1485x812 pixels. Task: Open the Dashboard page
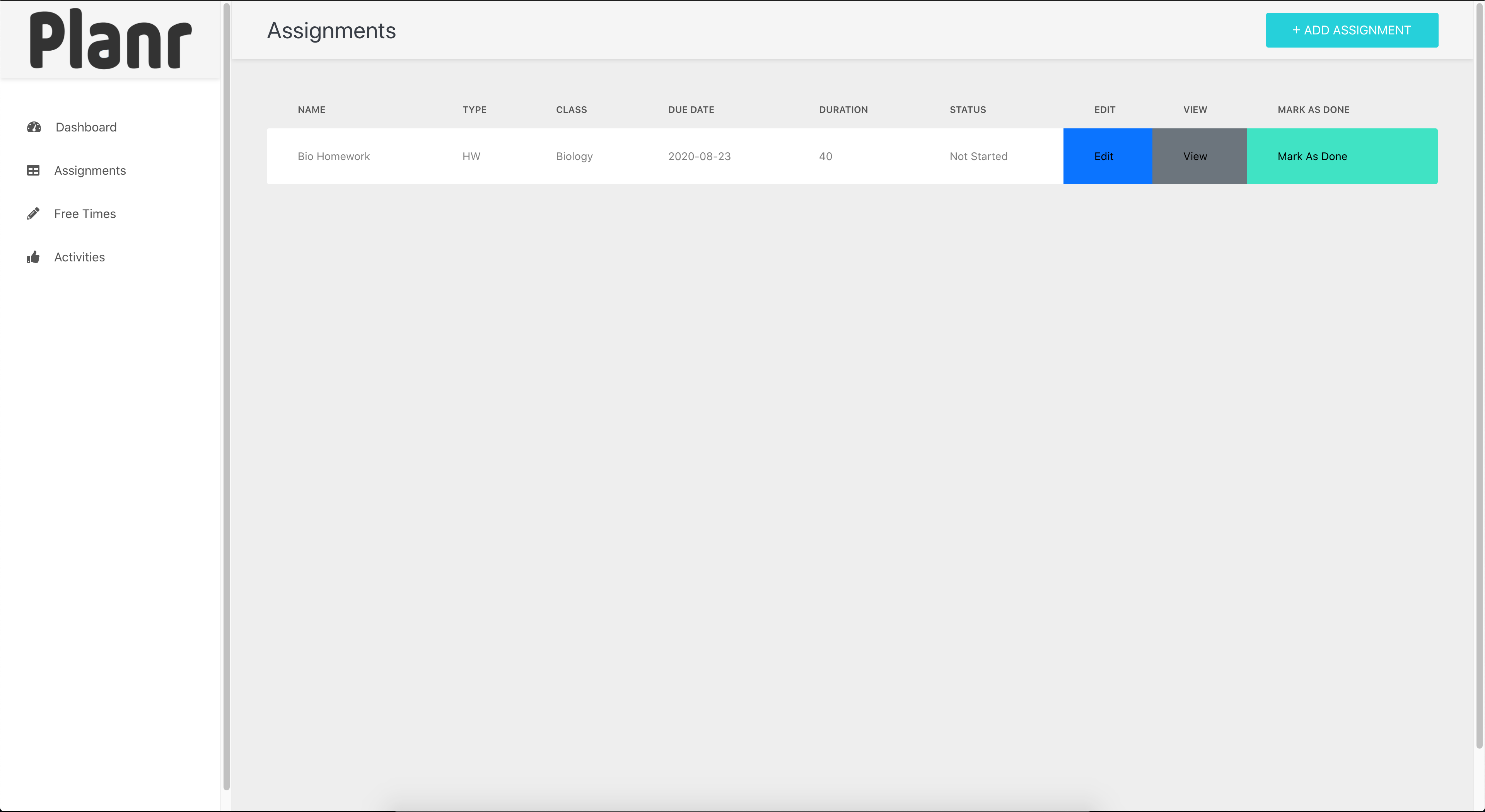pos(86,127)
